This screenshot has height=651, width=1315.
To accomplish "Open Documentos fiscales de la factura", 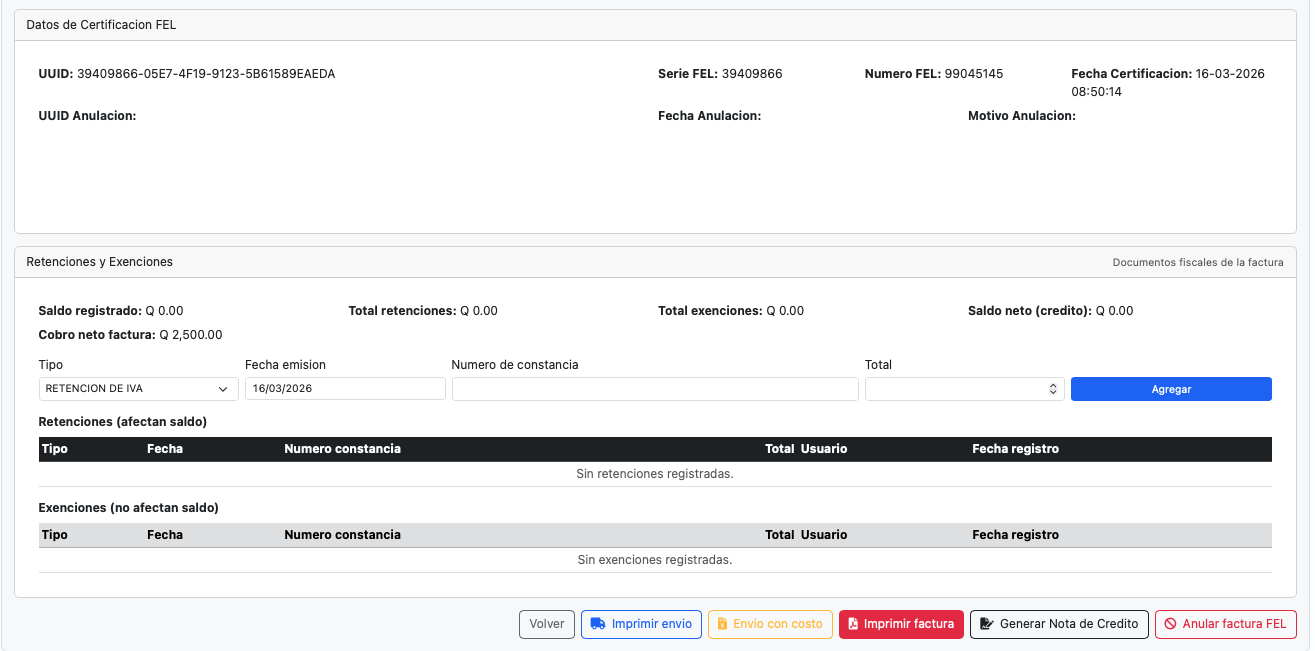I will tap(1198, 262).
